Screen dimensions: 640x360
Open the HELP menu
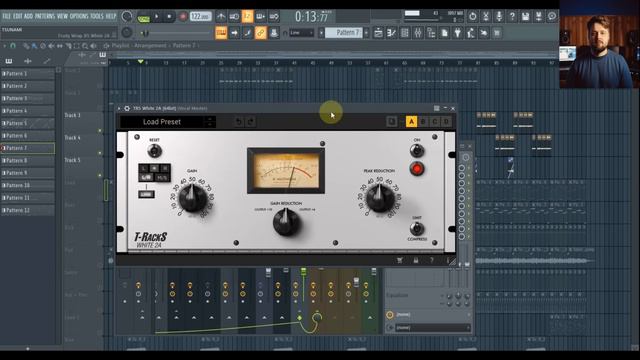tap(111, 16)
